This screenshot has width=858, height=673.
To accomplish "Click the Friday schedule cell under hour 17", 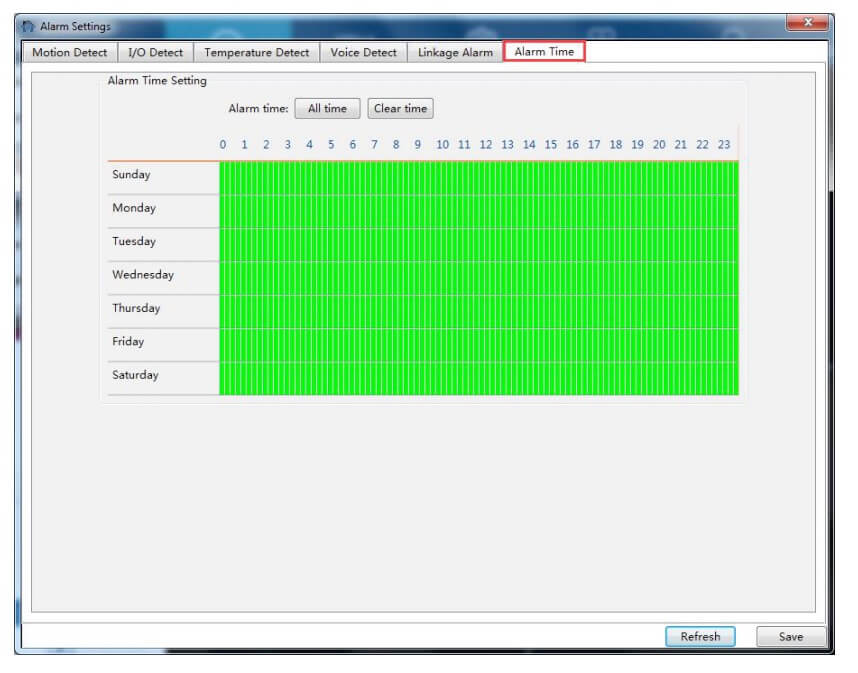I will tap(598, 345).
